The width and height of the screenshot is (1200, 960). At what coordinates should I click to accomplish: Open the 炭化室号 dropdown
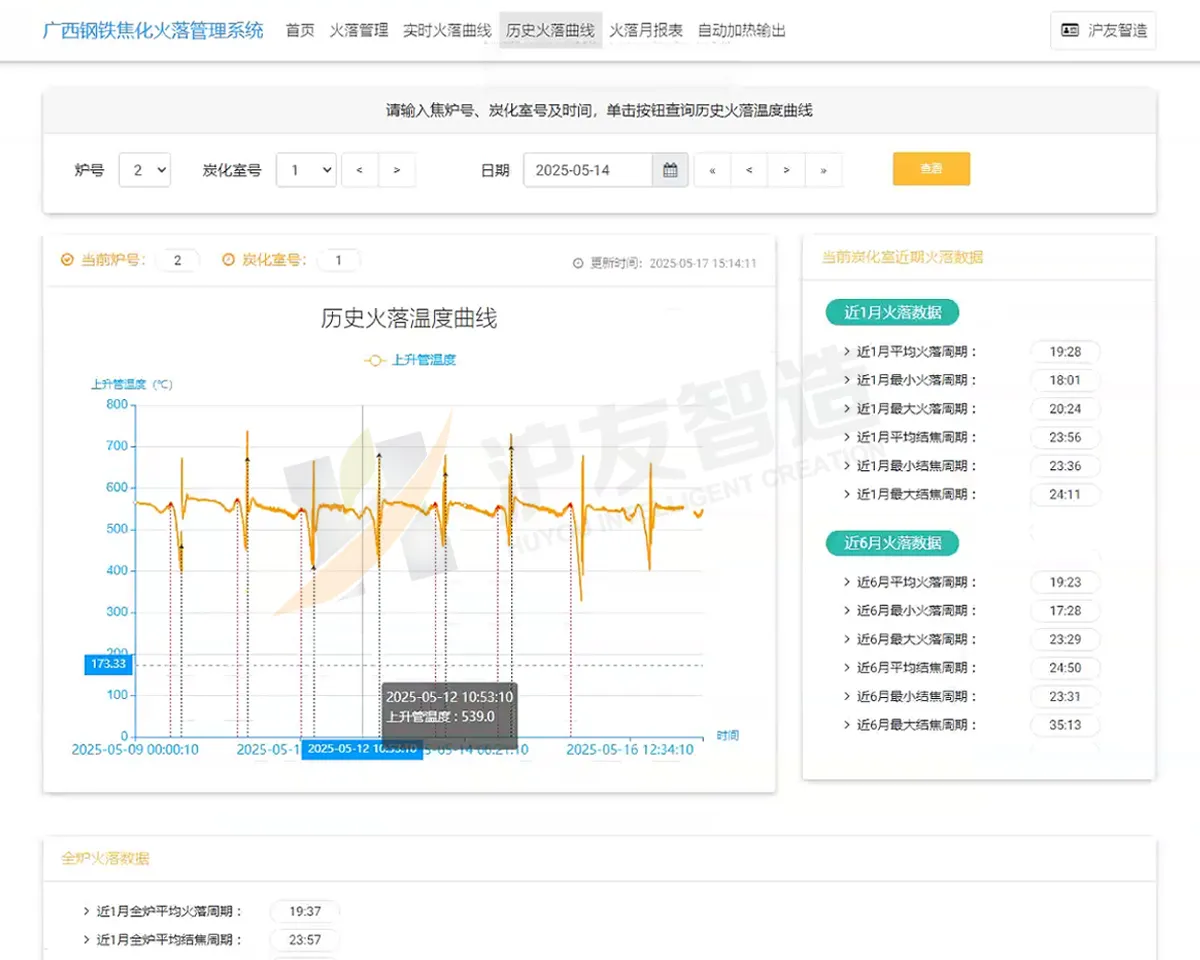point(306,169)
